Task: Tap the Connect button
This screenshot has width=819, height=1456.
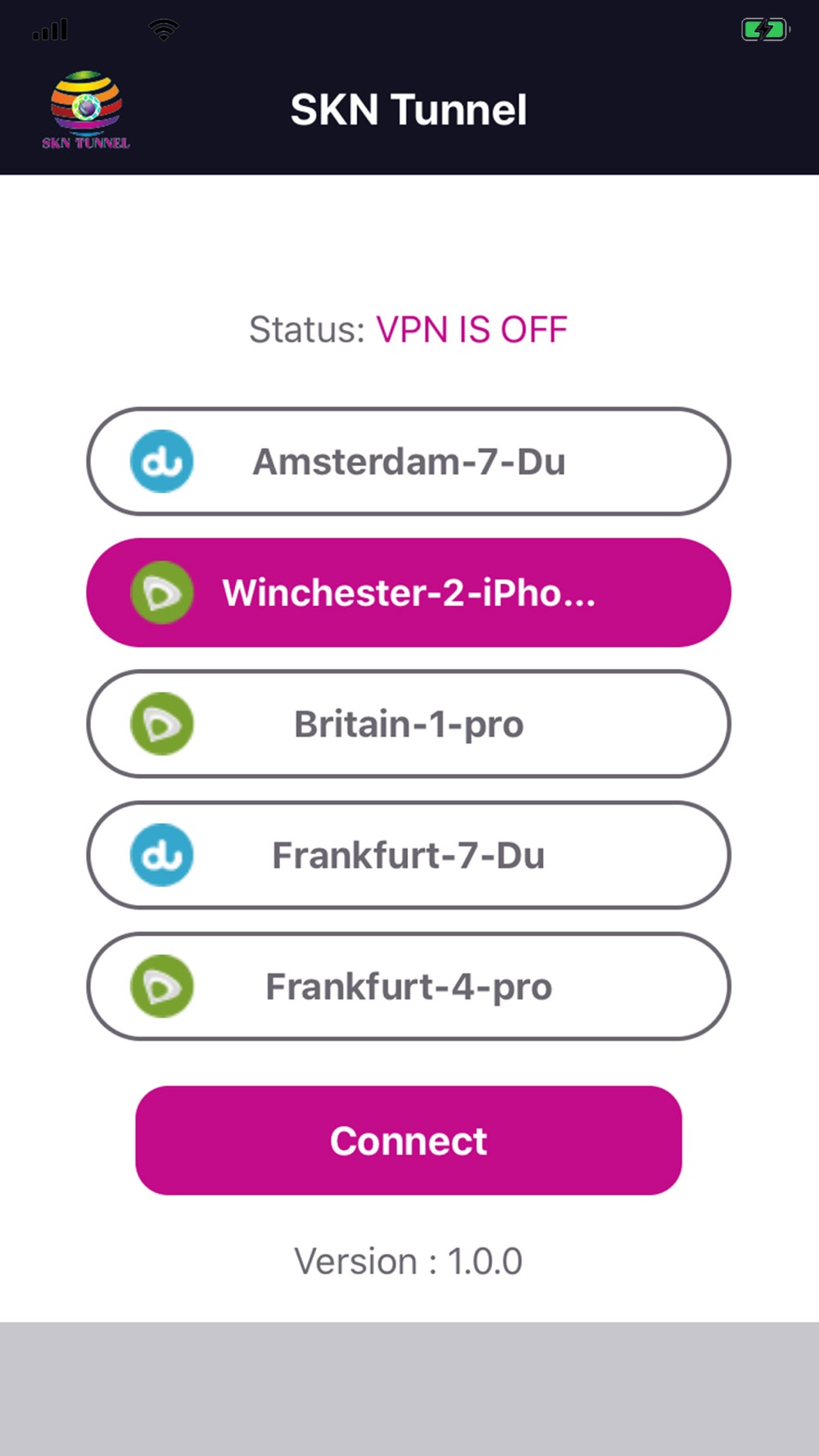Action: [x=409, y=1140]
